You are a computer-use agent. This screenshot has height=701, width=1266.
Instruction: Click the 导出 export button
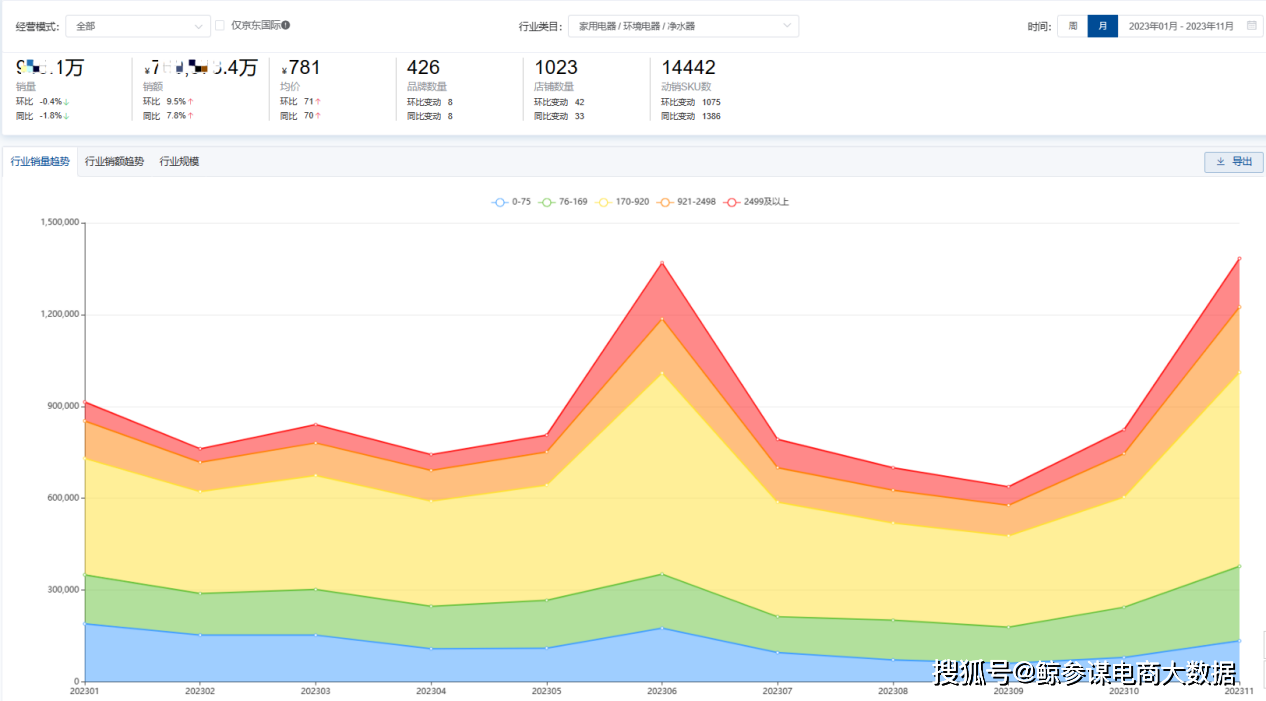(x=1234, y=162)
